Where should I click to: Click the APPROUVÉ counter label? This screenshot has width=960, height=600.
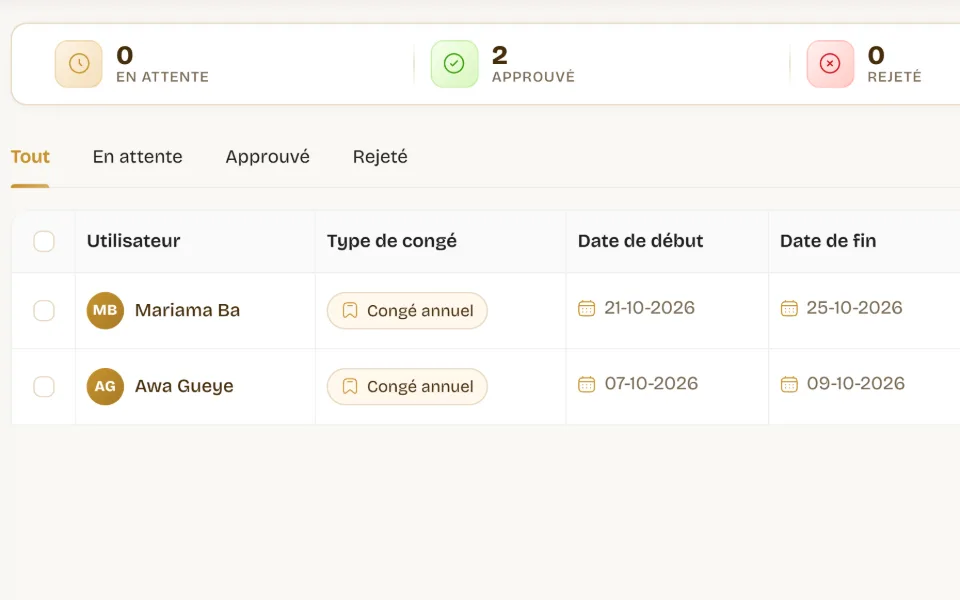click(x=533, y=77)
